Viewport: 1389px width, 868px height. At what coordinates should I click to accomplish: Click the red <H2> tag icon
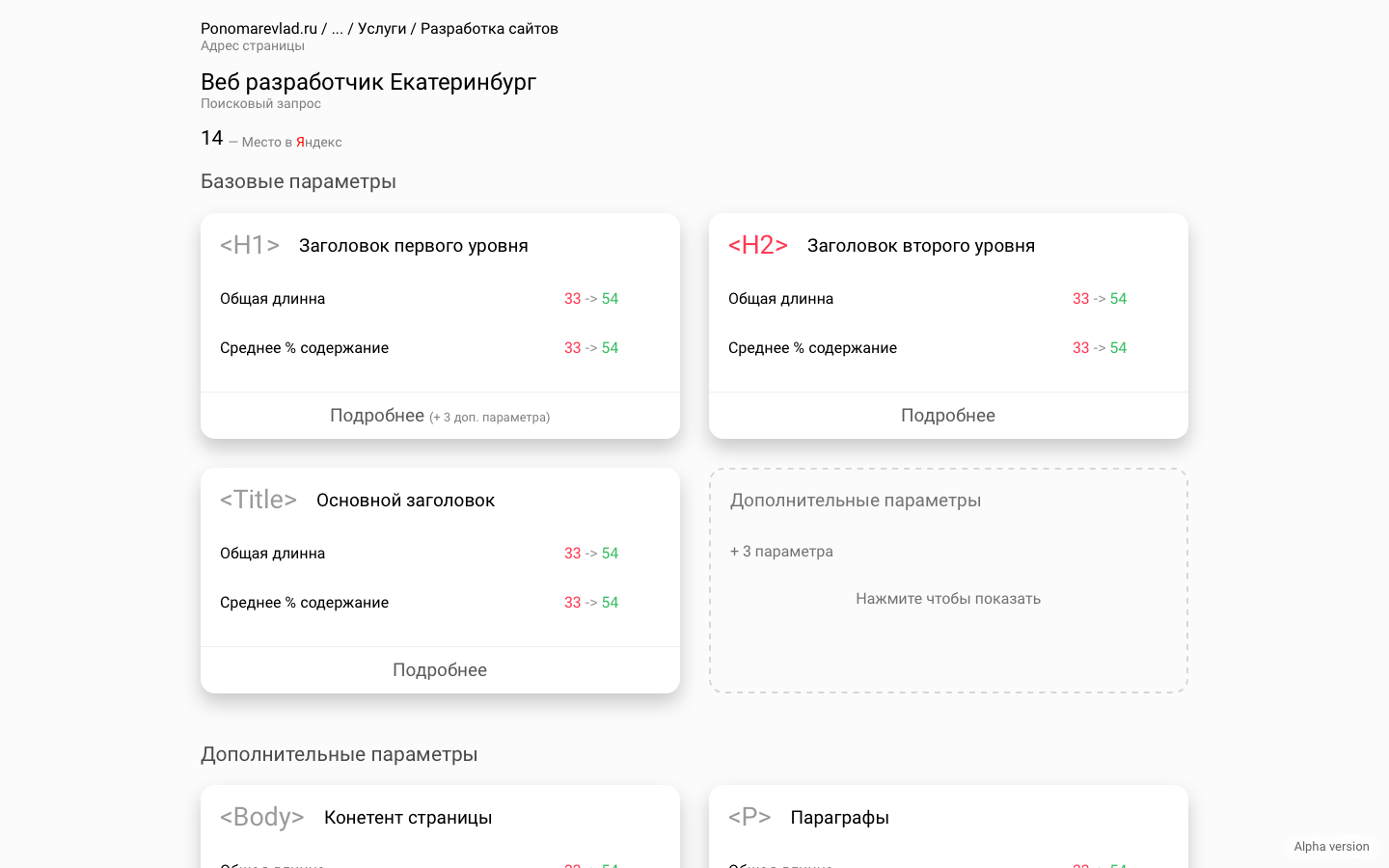[x=757, y=245]
